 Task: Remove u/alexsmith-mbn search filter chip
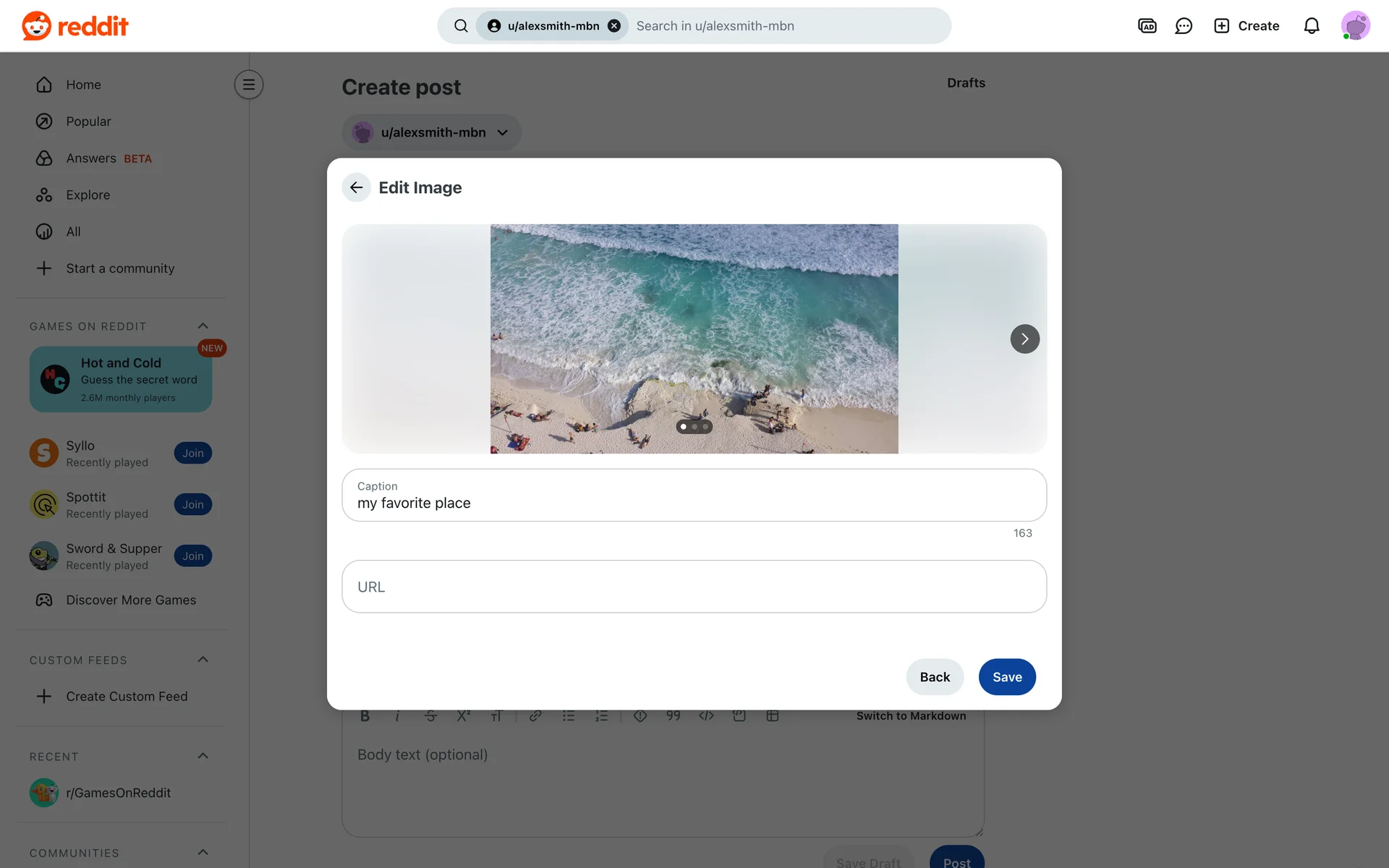click(x=614, y=26)
